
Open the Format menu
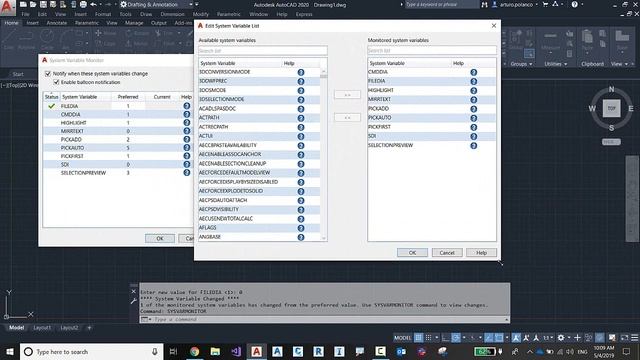(103, 14)
